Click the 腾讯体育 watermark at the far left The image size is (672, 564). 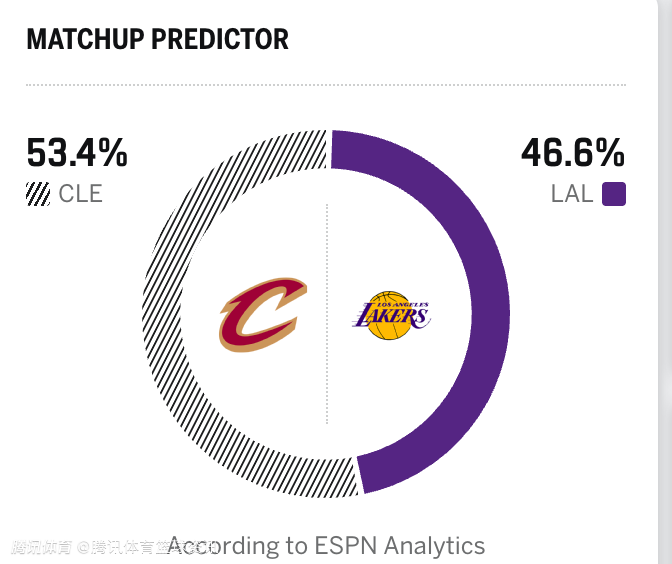41,547
